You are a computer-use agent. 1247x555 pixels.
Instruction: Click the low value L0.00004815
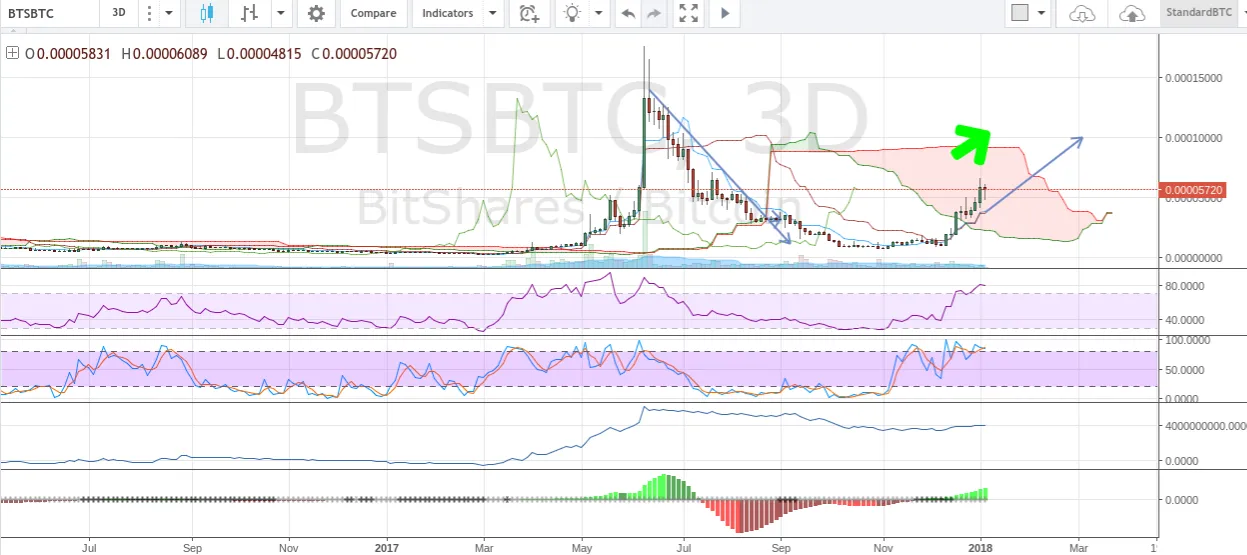(257, 53)
